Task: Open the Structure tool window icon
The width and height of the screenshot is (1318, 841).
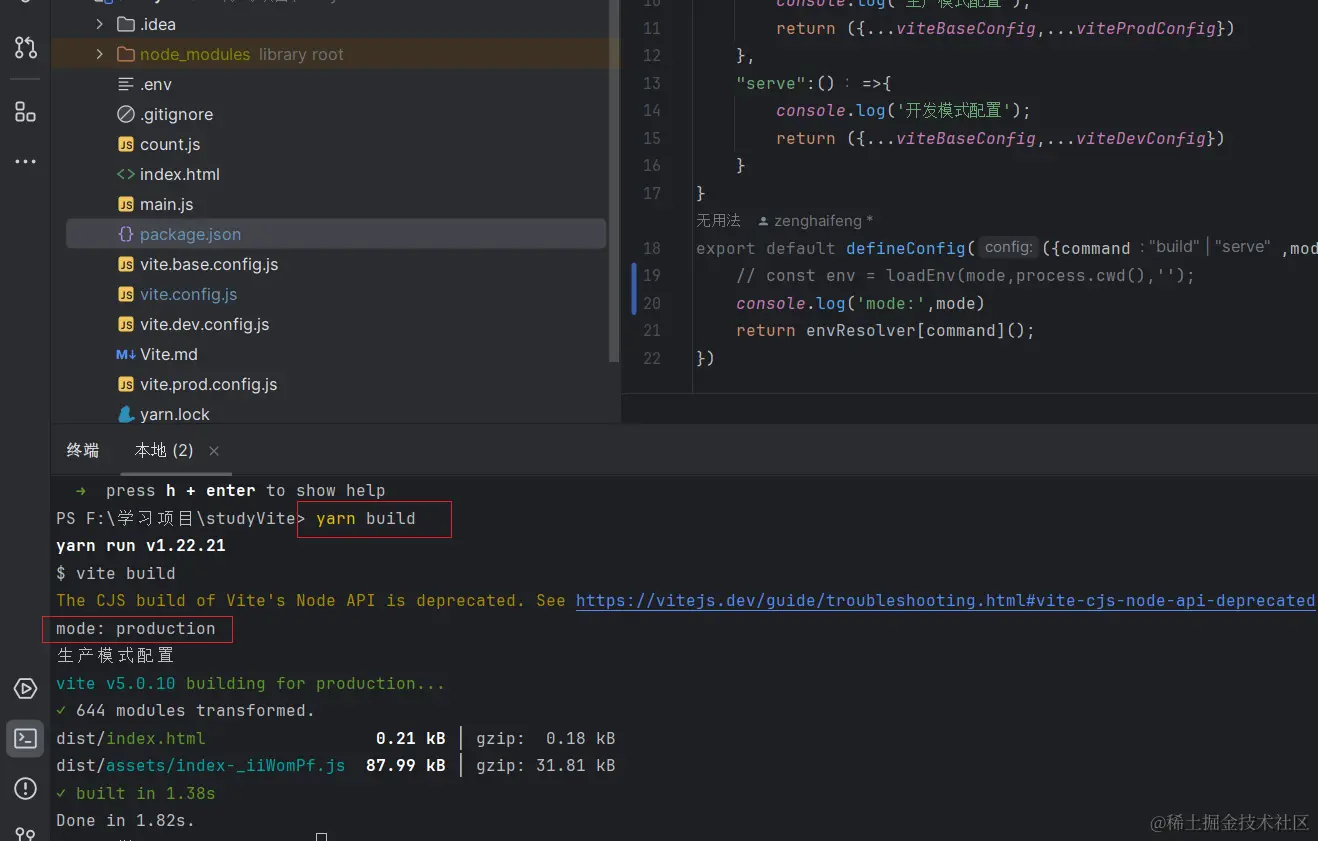Action: [26, 112]
